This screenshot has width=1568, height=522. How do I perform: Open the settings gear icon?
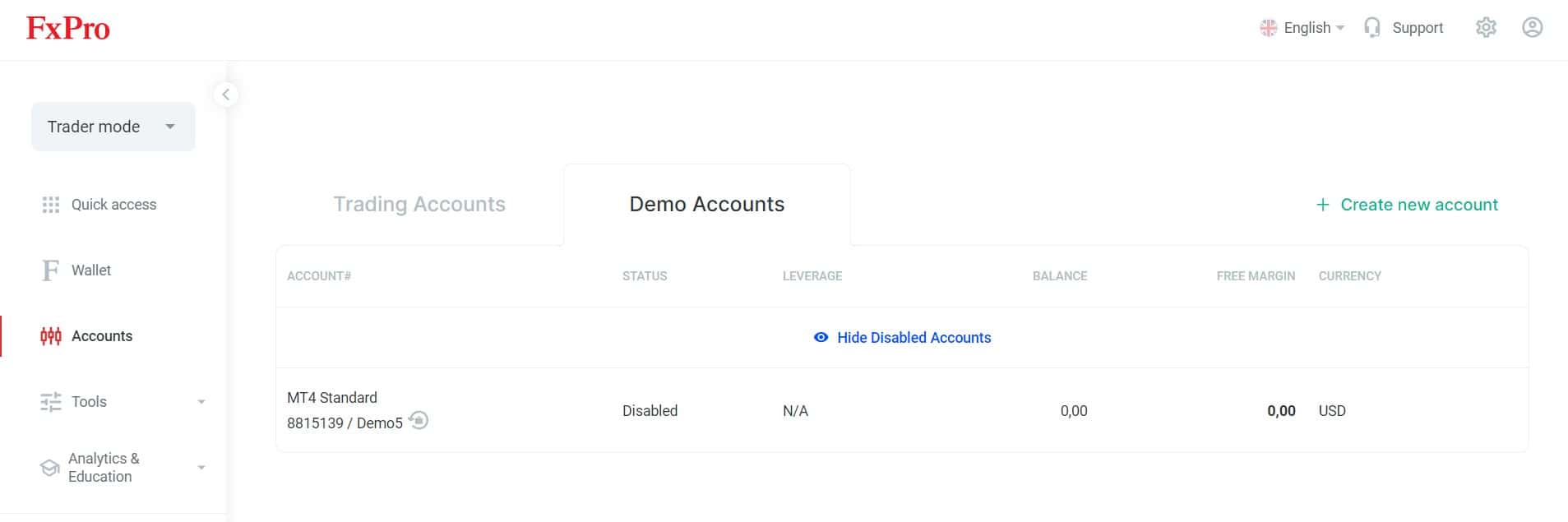tap(1486, 27)
